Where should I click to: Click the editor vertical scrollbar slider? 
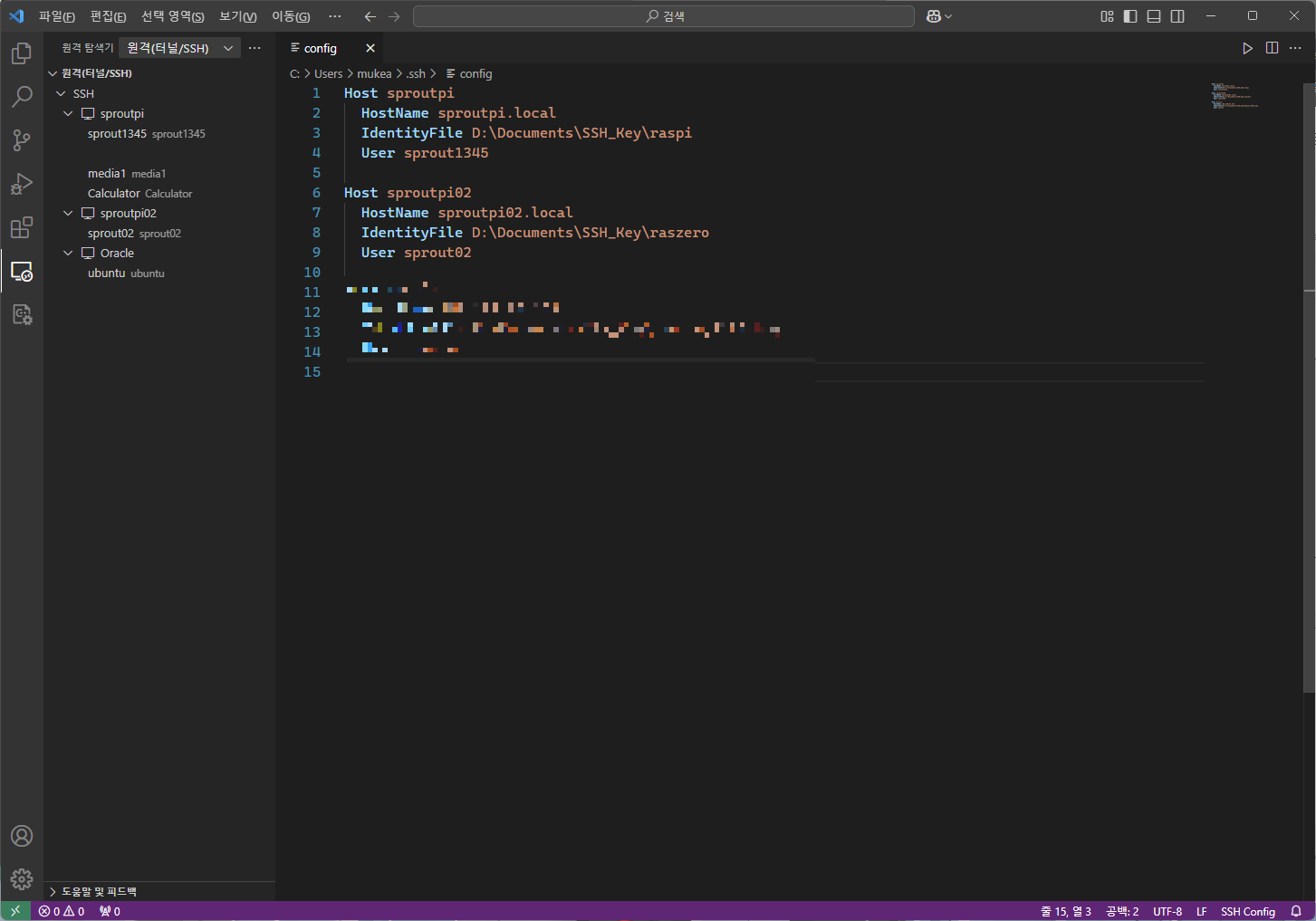[x=1309, y=388]
